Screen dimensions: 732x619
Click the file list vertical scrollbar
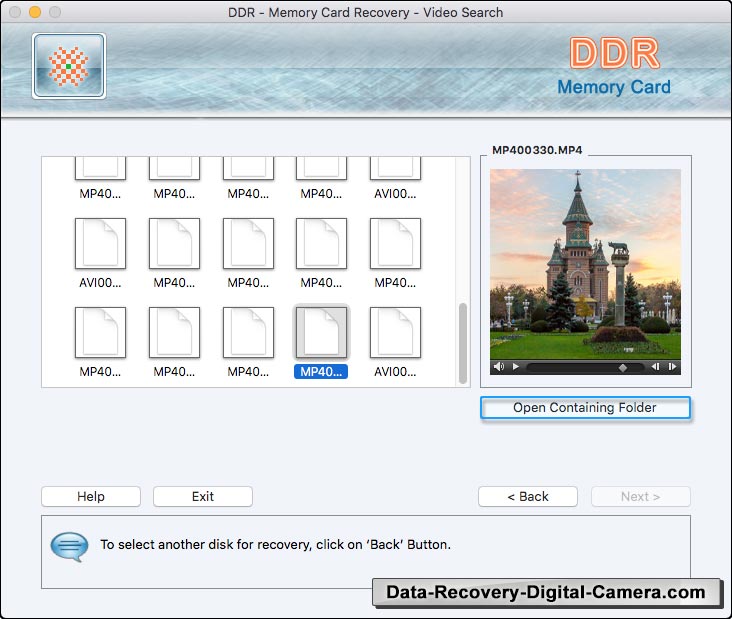tap(463, 343)
